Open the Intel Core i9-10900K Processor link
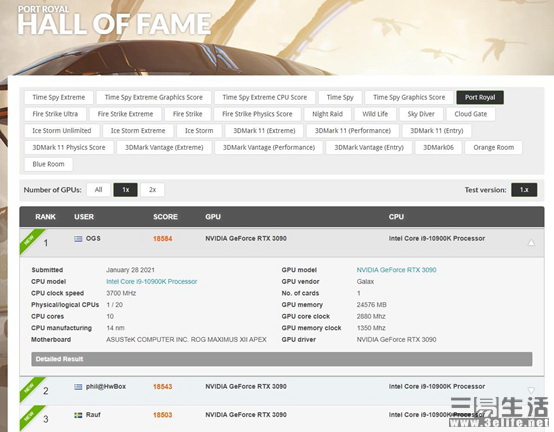Screen dimensions: 554x432 coord(152,282)
